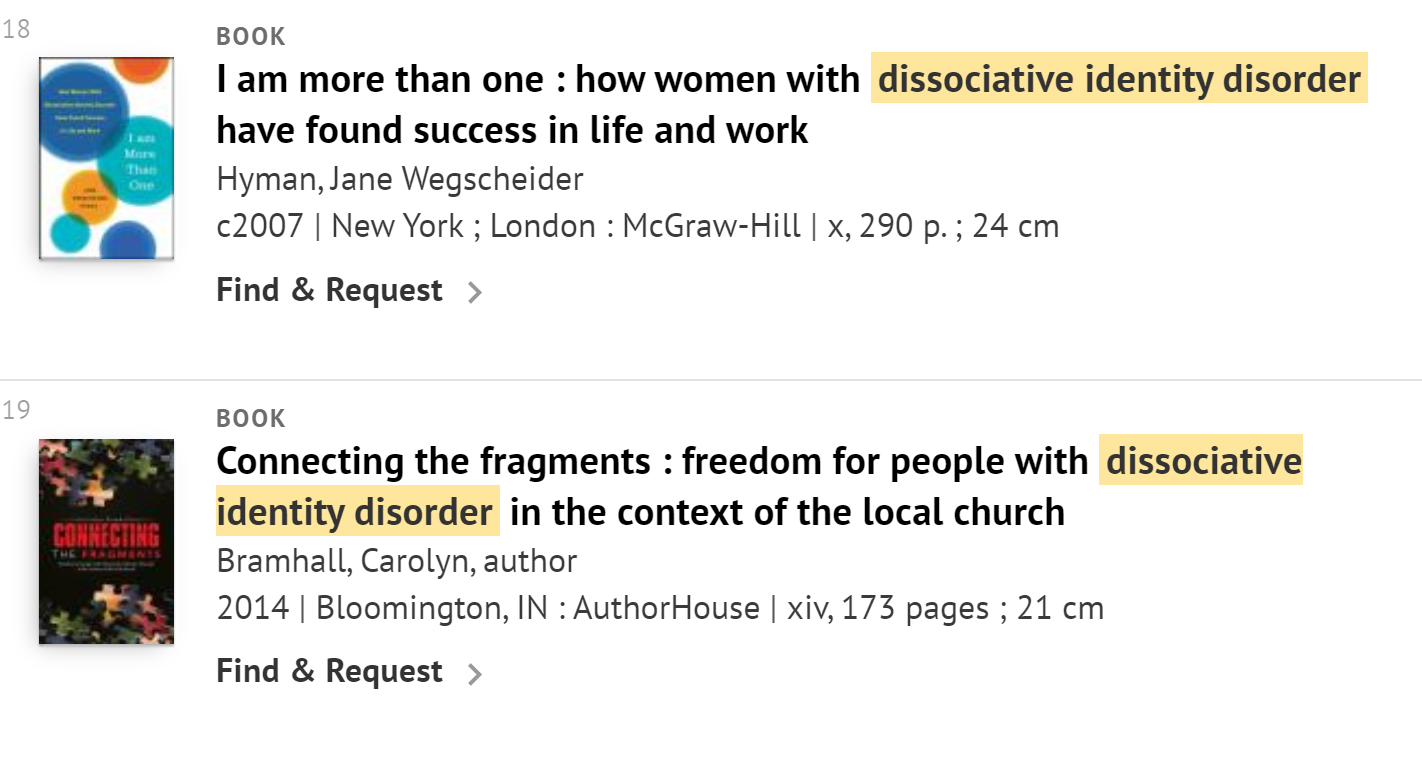
Task: Click "in the context of the local church"
Action: click(787, 512)
